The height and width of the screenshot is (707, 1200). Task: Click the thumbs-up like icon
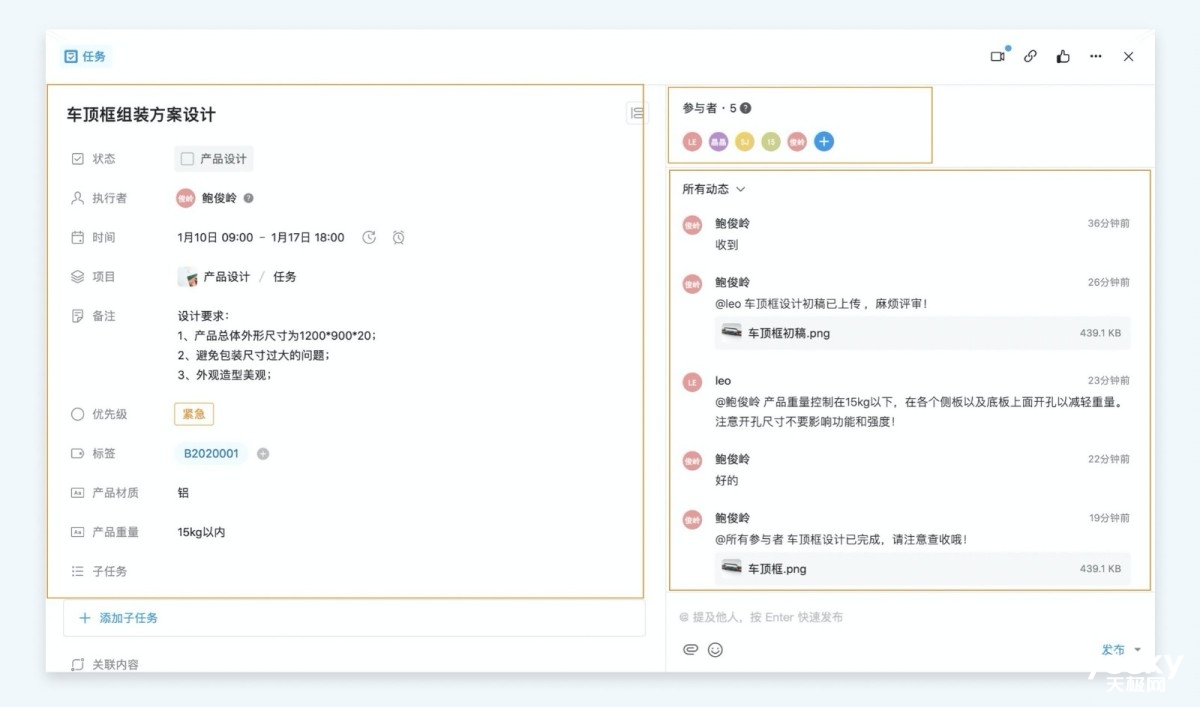[x=1063, y=57]
